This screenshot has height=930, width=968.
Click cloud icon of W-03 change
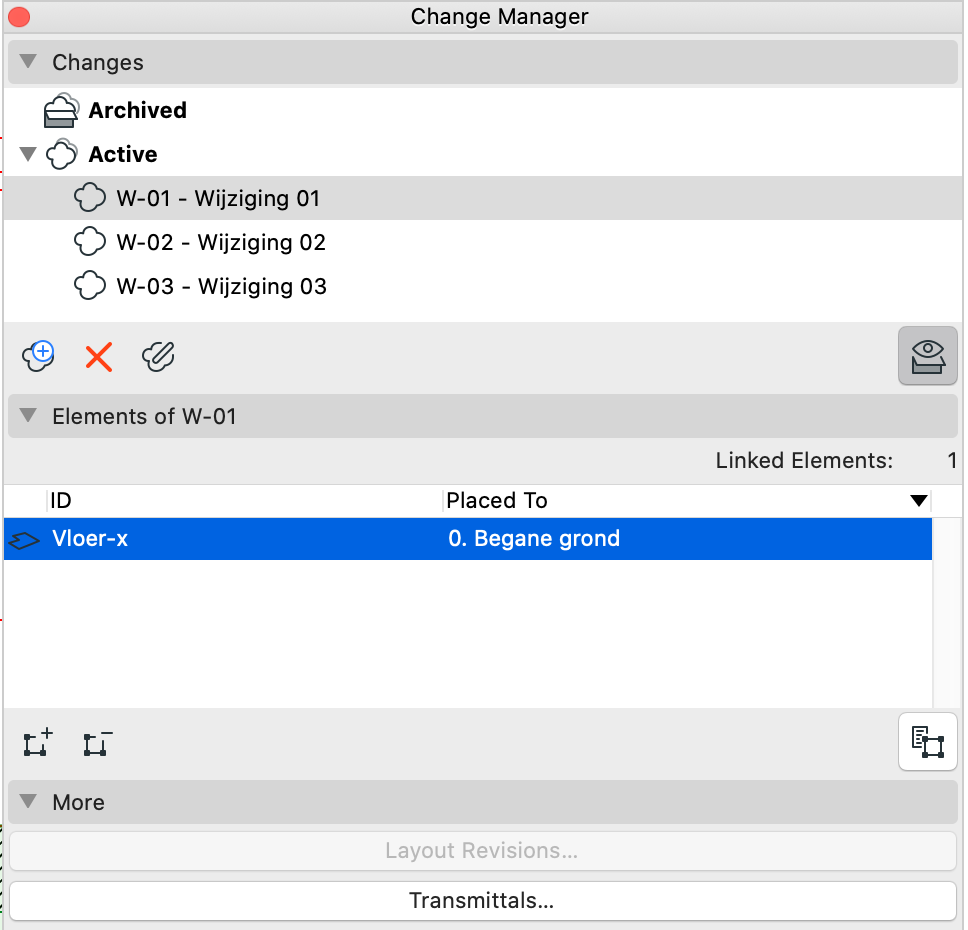90,286
